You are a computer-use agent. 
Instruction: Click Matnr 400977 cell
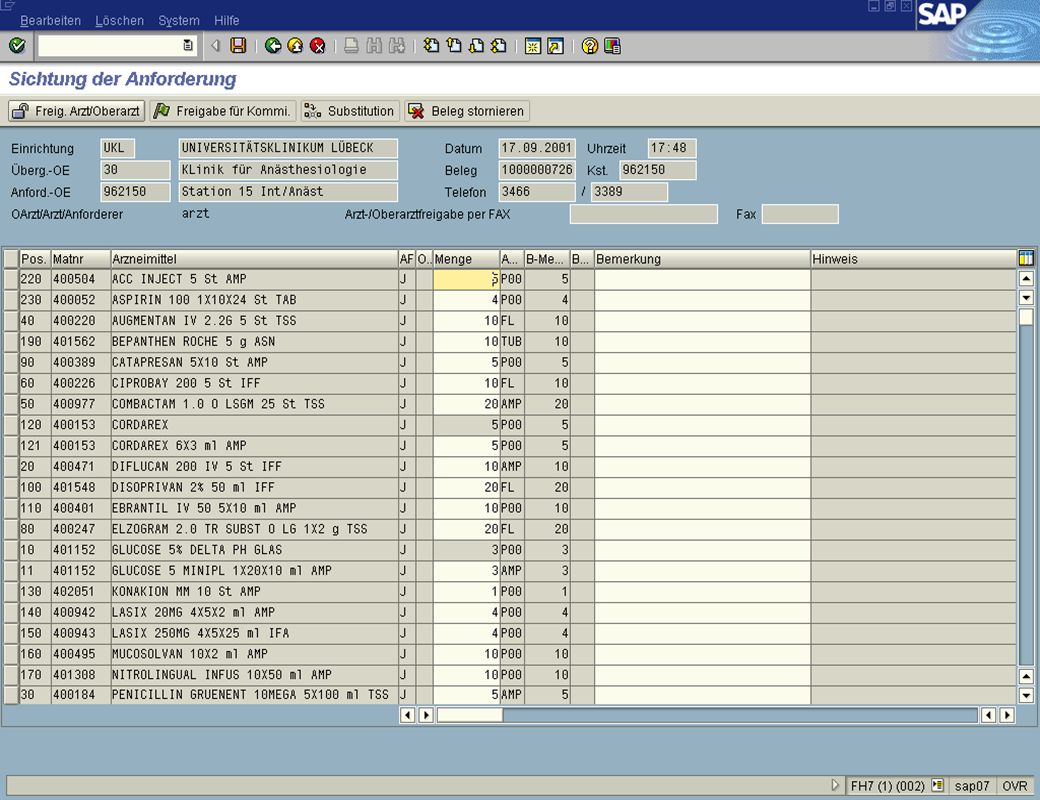click(80, 404)
